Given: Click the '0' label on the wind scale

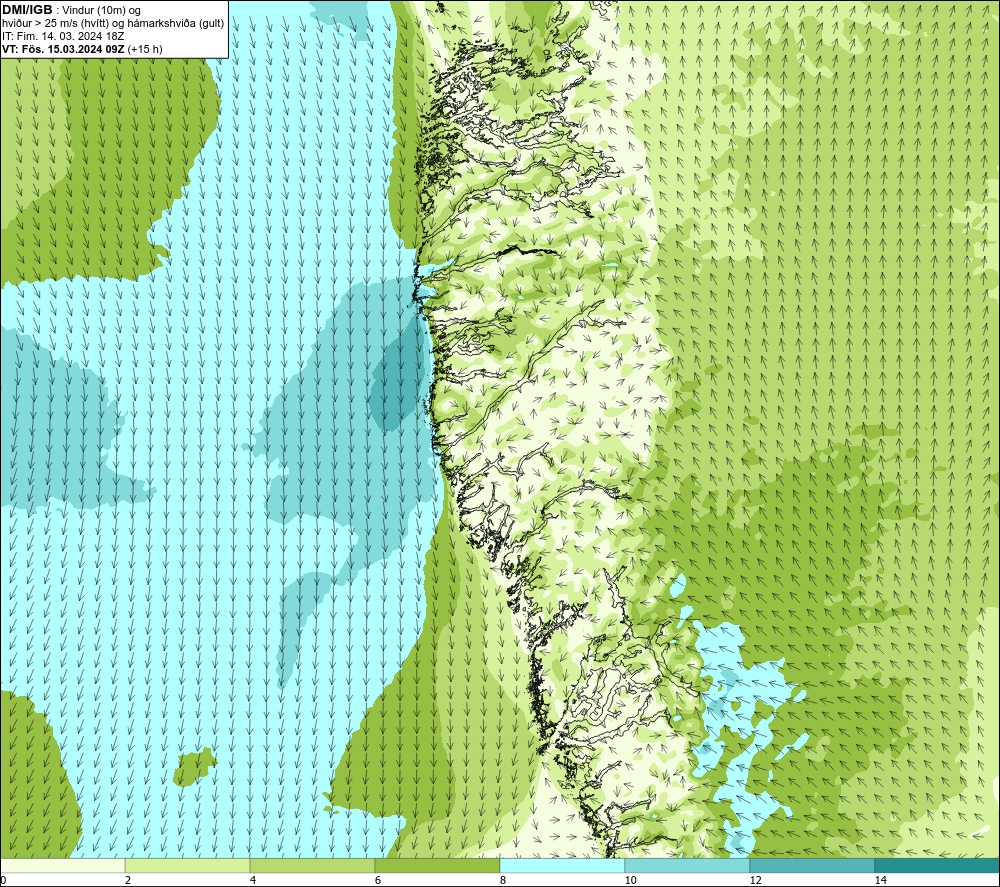Looking at the screenshot, I should click(3, 880).
